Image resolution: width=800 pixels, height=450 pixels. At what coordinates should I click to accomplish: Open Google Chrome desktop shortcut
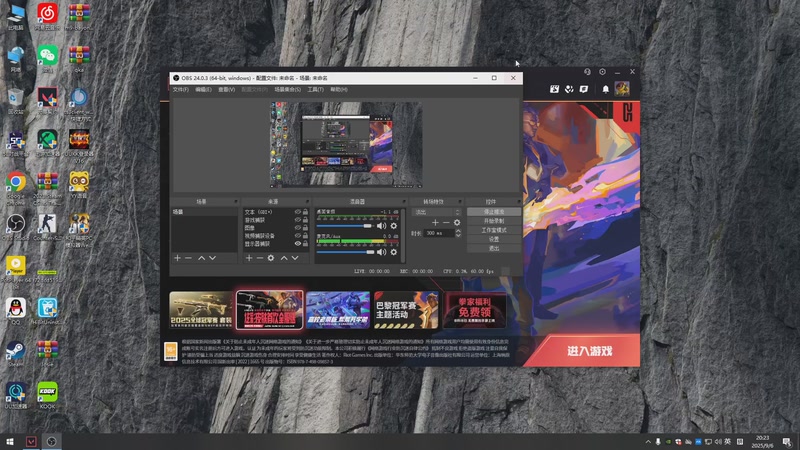tap(16, 186)
